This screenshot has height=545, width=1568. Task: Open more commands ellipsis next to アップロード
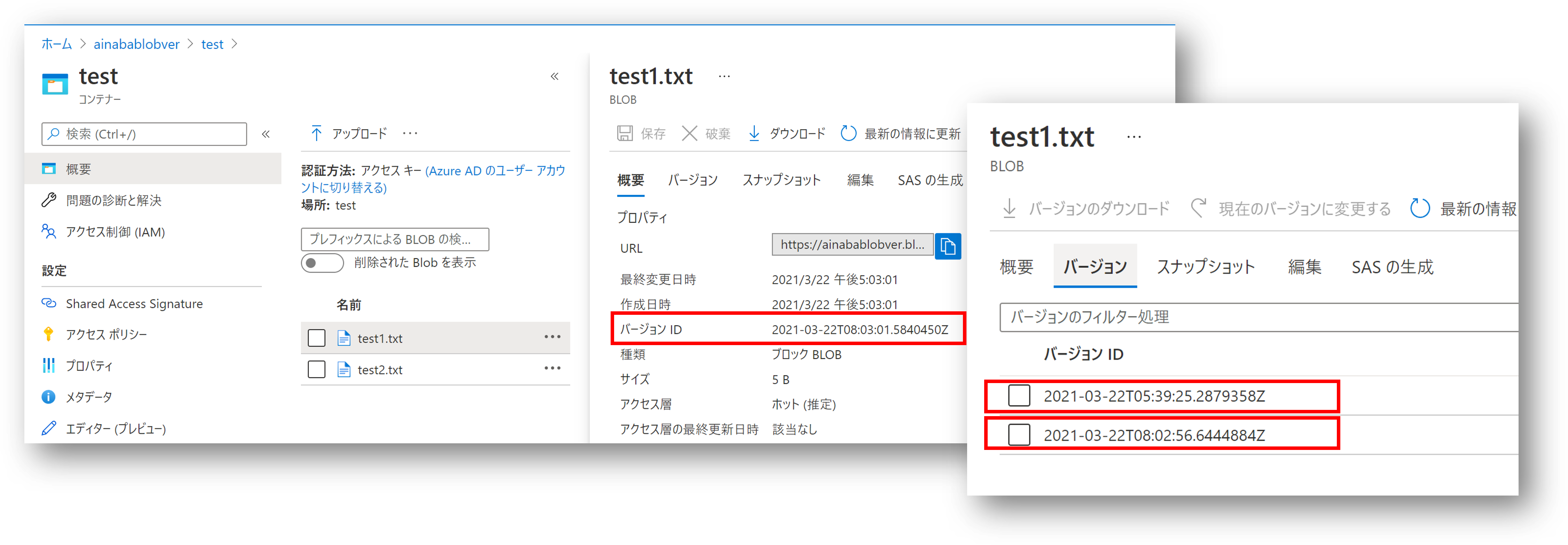pos(410,133)
